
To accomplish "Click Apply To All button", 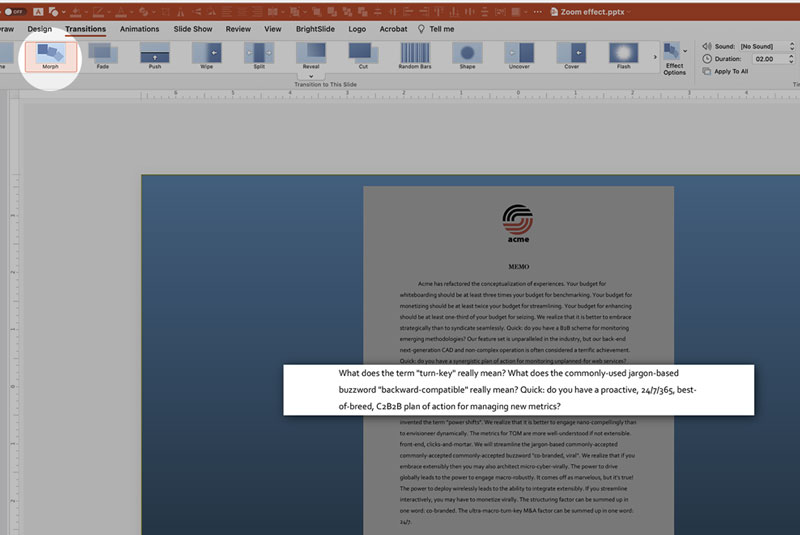I will (x=725, y=71).
